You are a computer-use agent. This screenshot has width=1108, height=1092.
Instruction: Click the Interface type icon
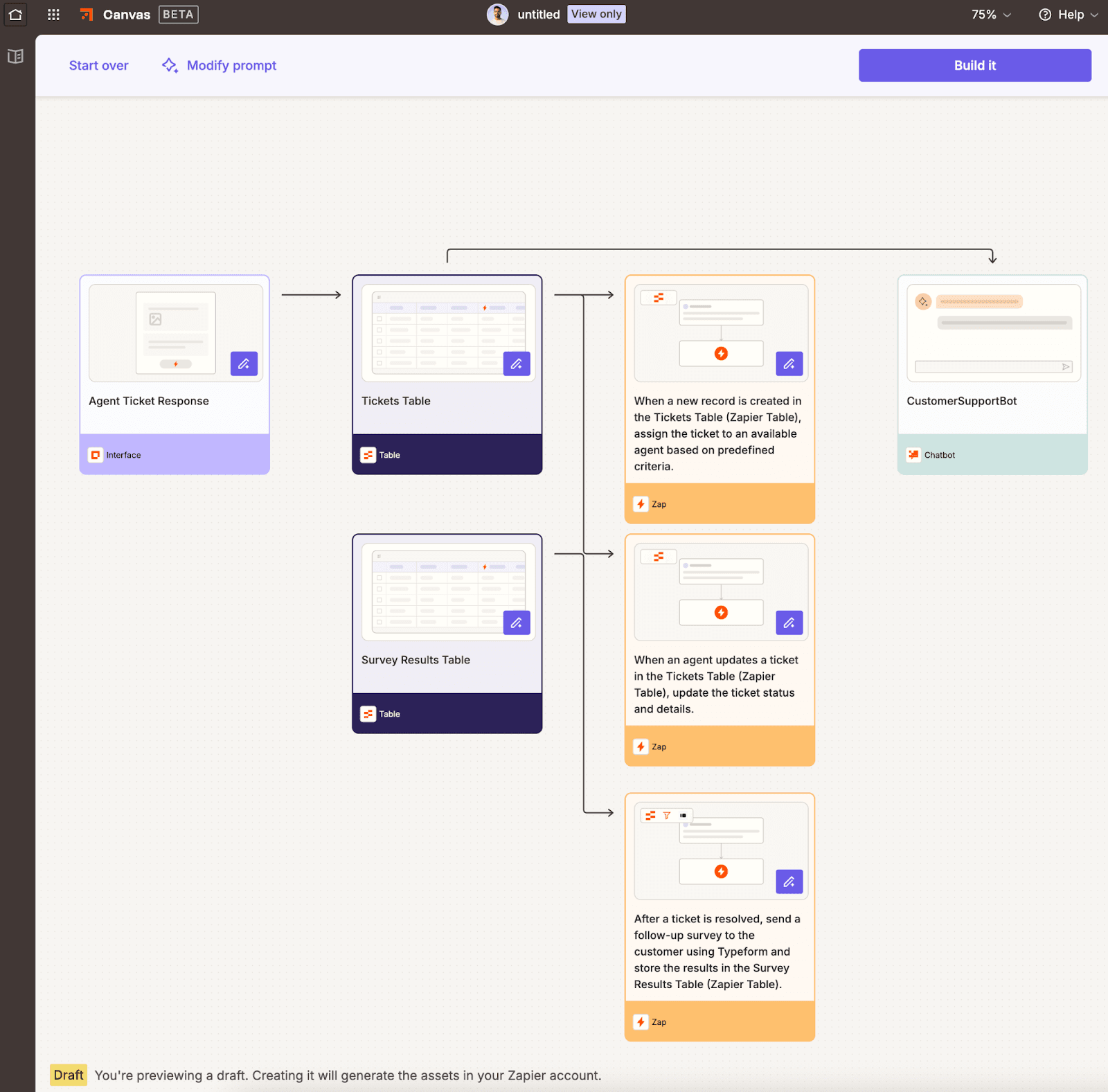(96, 455)
